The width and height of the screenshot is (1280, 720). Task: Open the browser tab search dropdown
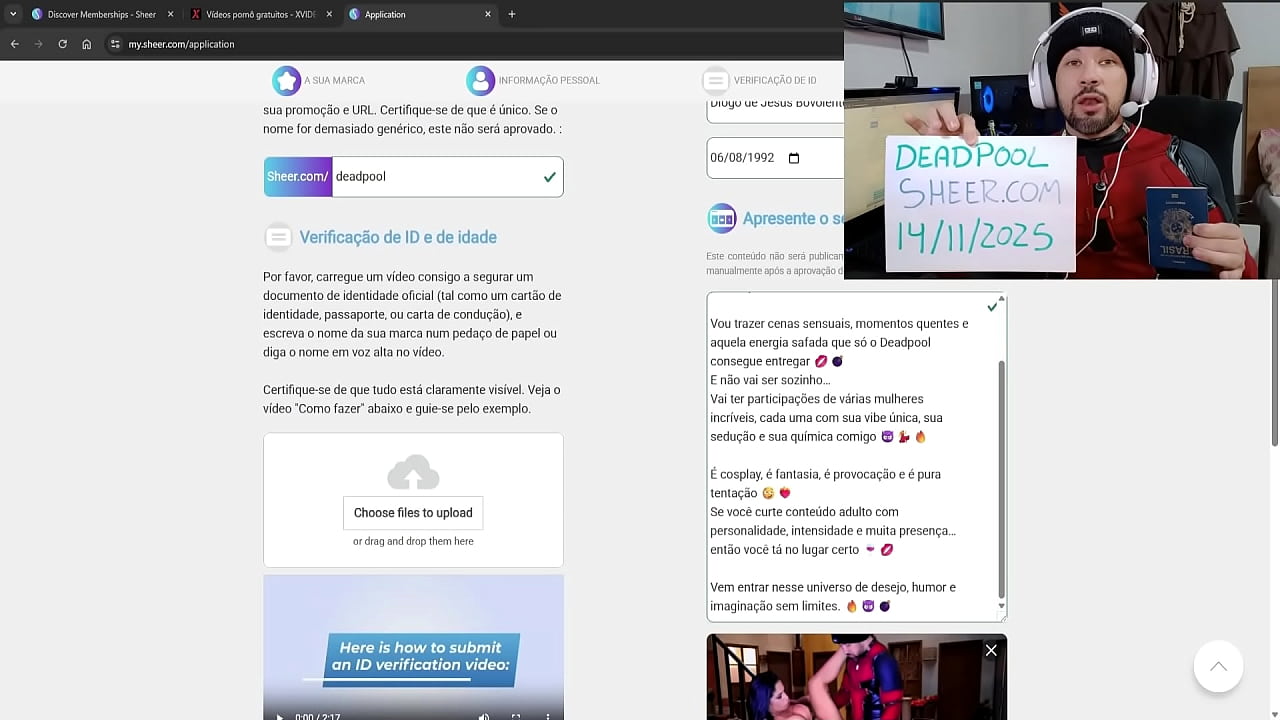[13, 14]
